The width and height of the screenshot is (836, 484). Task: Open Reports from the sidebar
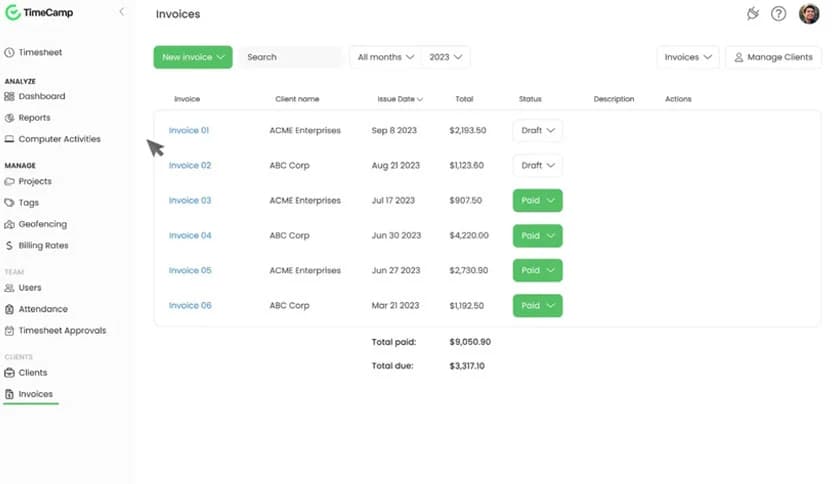tap(34, 118)
